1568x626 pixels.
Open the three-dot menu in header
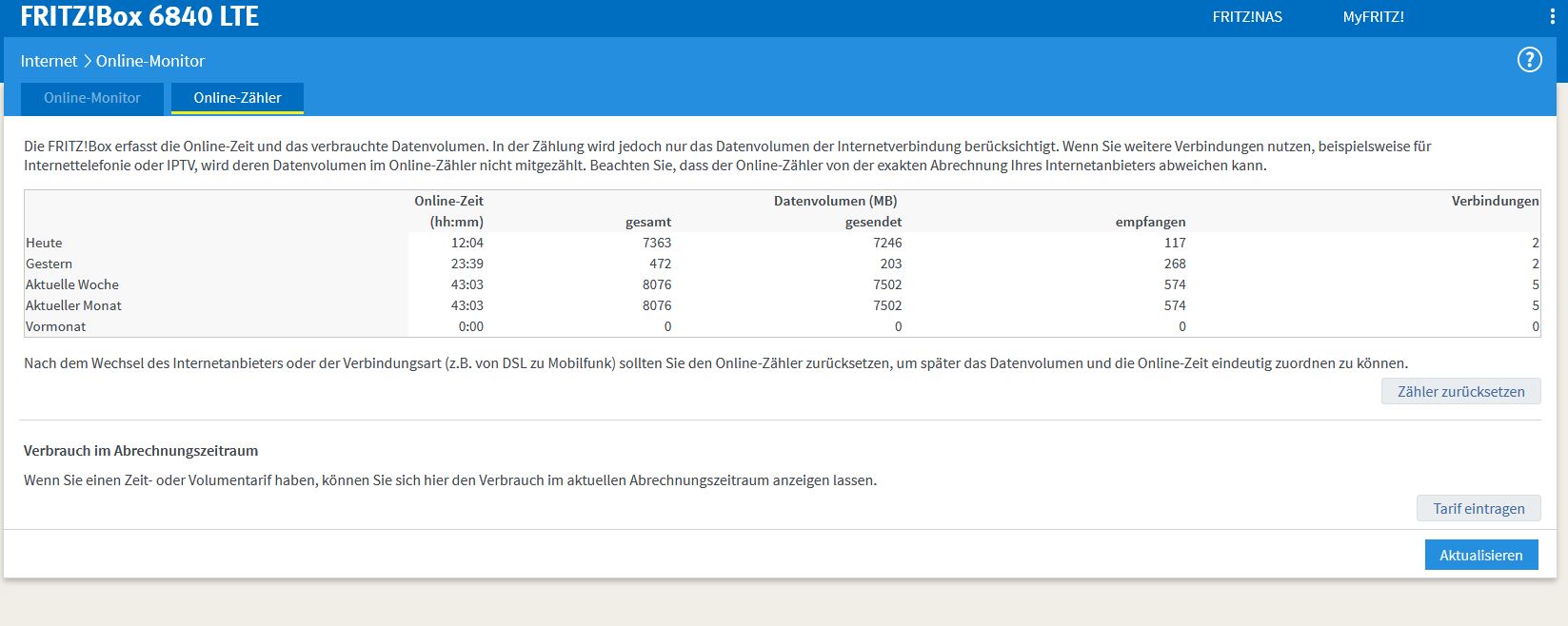tap(1553, 17)
